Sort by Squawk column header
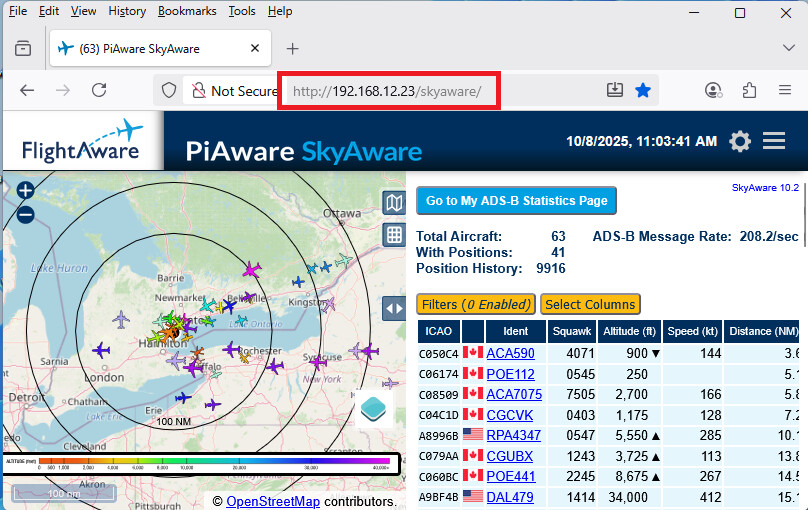Image resolution: width=808 pixels, height=510 pixels. click(571, 331)
